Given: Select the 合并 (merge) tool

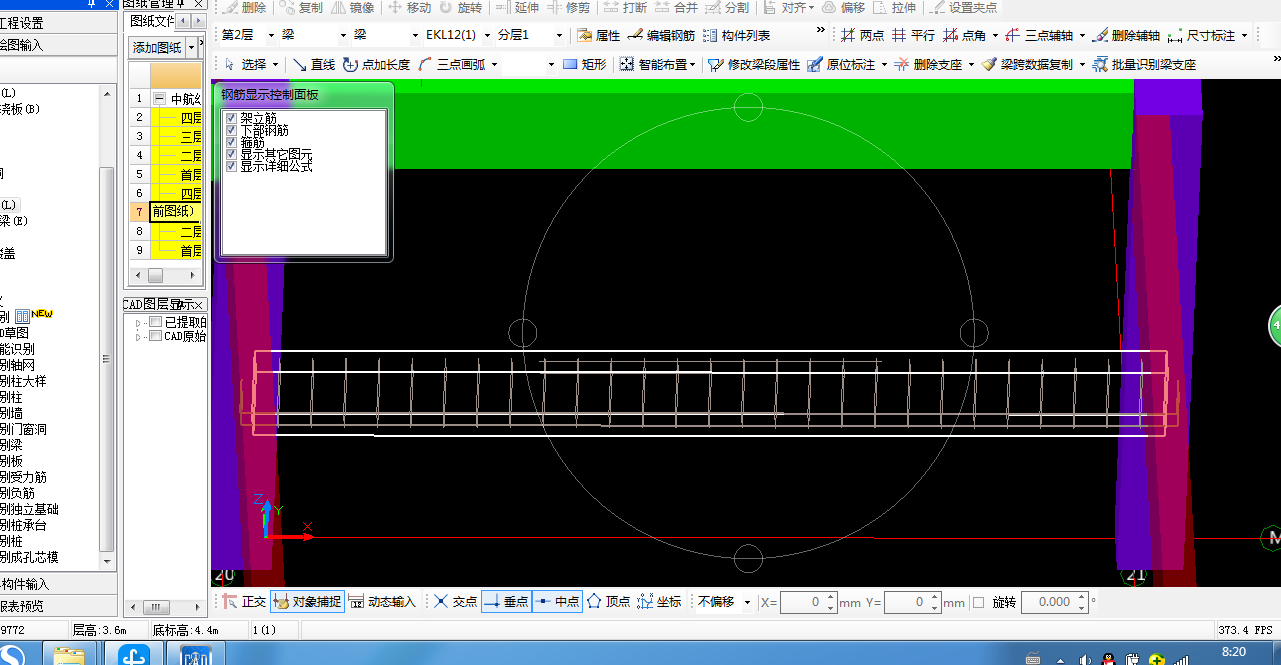Looking at the screenshot, I should coord(675,7).
